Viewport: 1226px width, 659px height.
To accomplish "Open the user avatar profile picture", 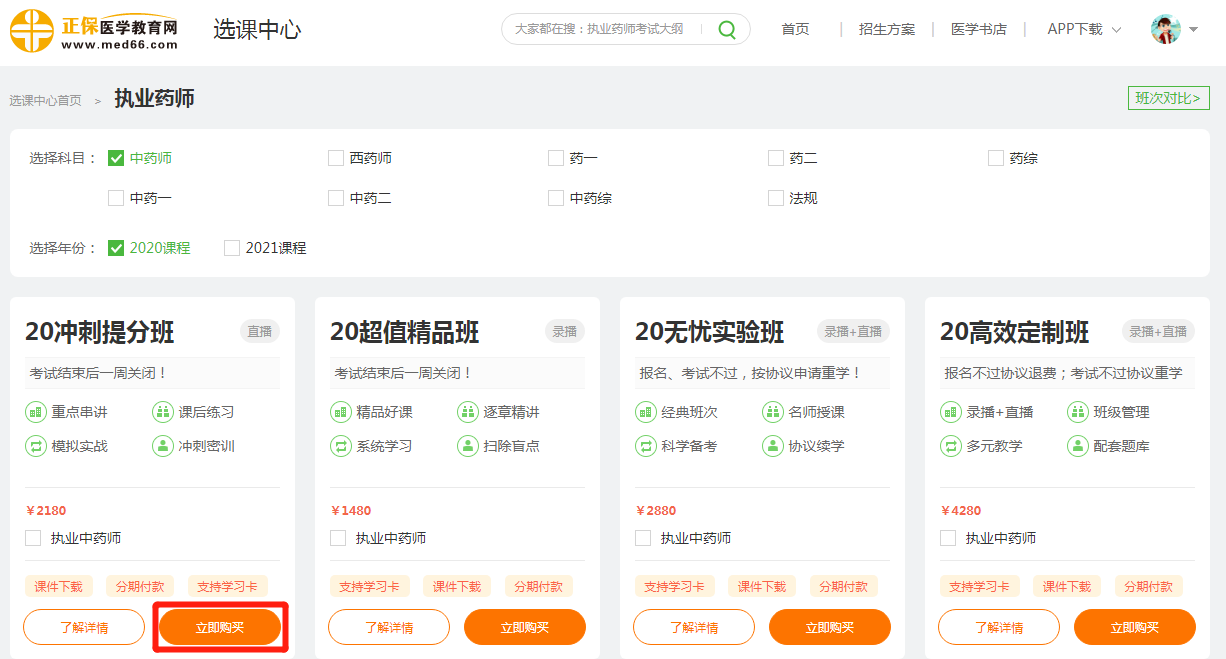I will tap(1165, 29).
